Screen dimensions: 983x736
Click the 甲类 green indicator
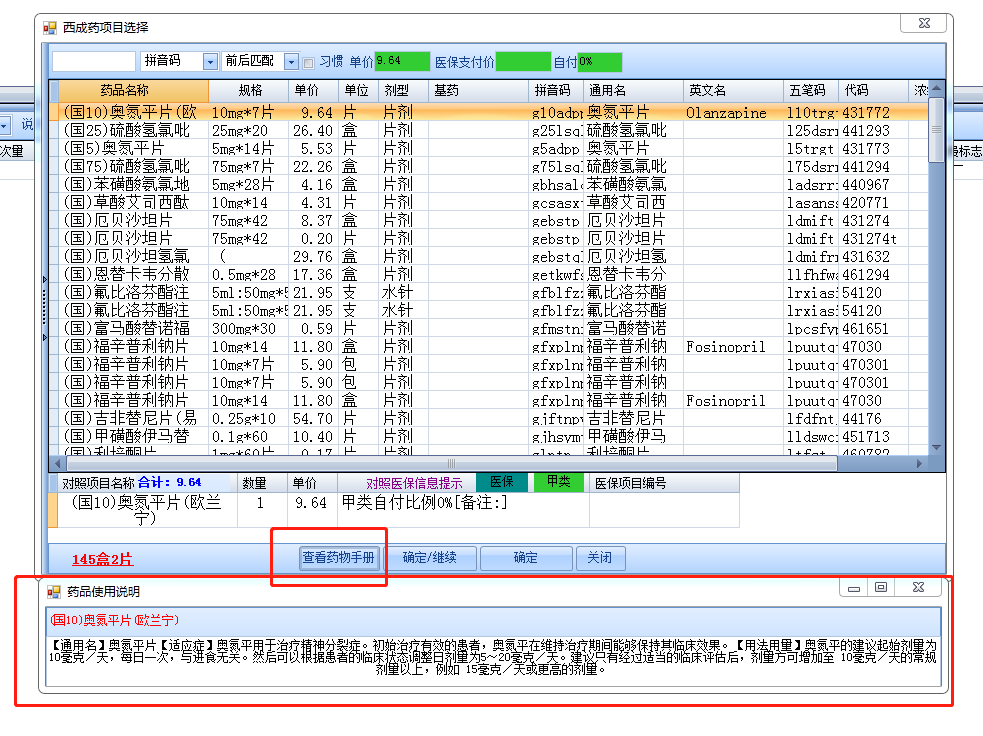pyautogui.click(x=558, y=482)
